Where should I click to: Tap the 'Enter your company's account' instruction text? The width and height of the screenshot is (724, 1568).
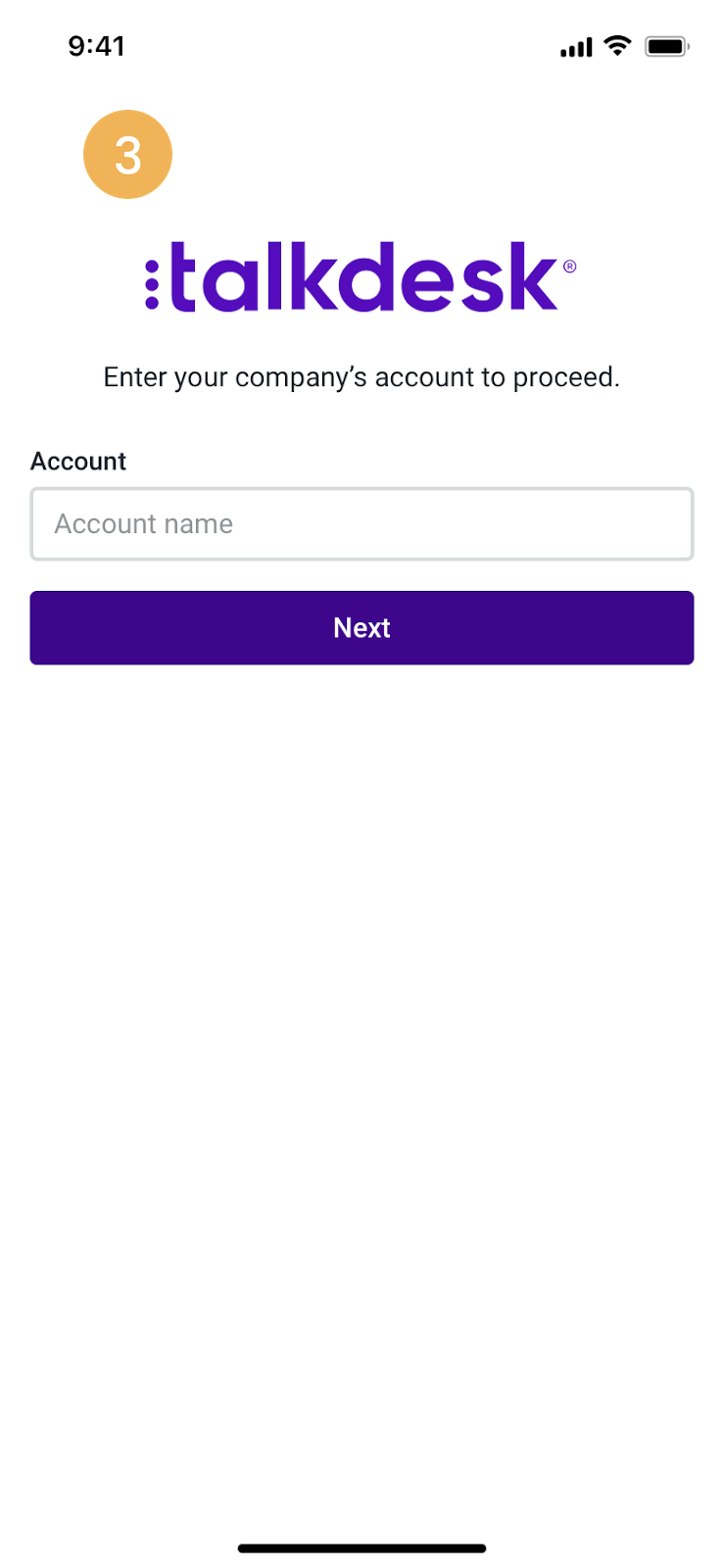362,378
